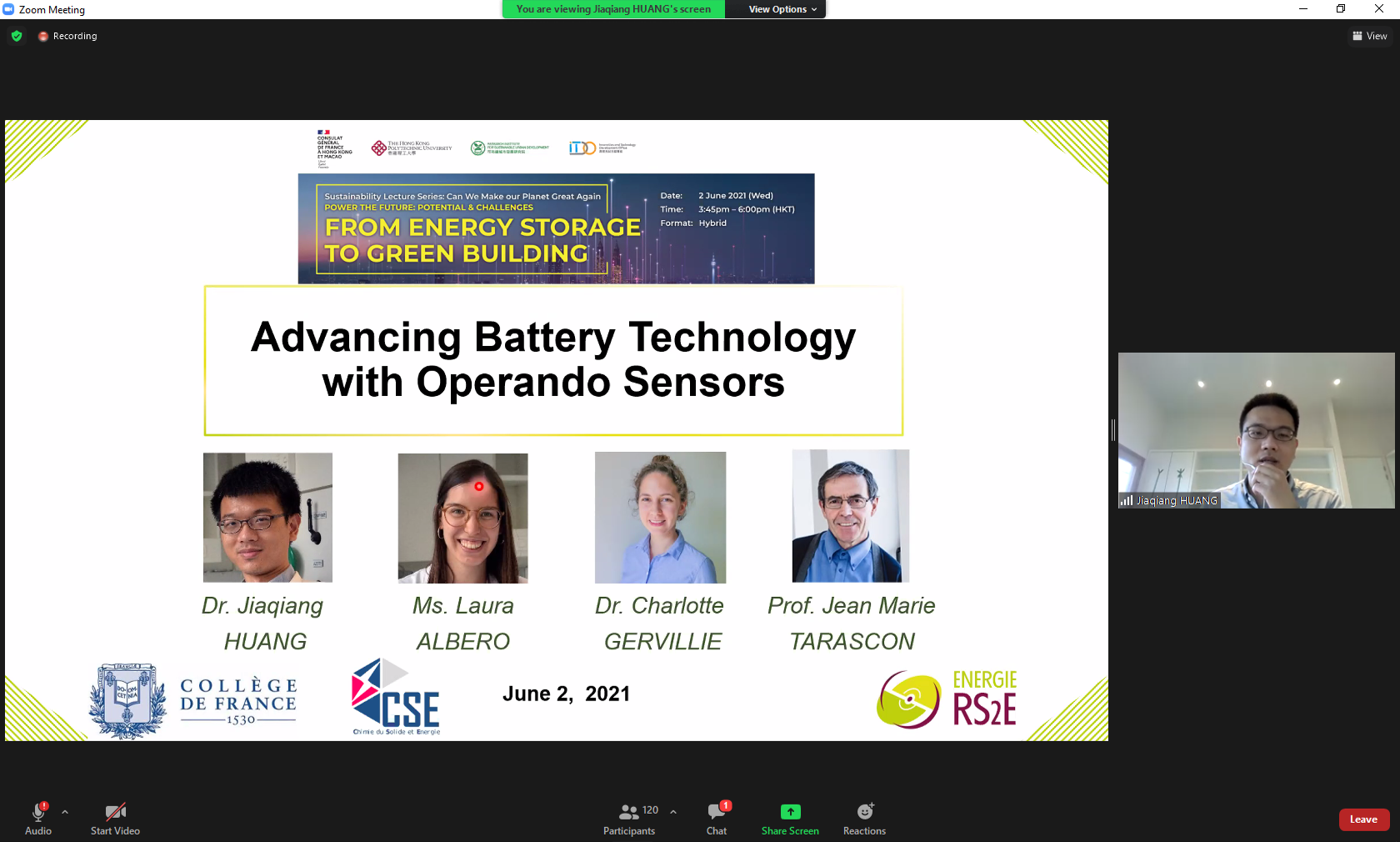Click the signal strength icon on video

click(1127, 500)
